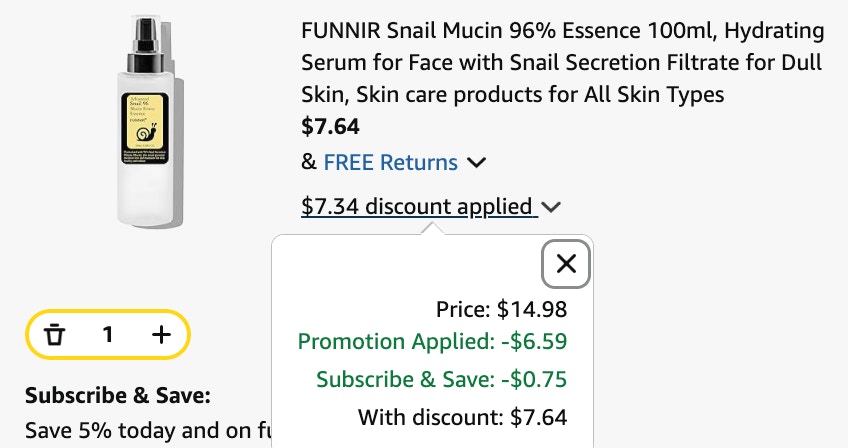848x448 pixels.
Task: Click the $7.64 product price
Action: [330, 127]
